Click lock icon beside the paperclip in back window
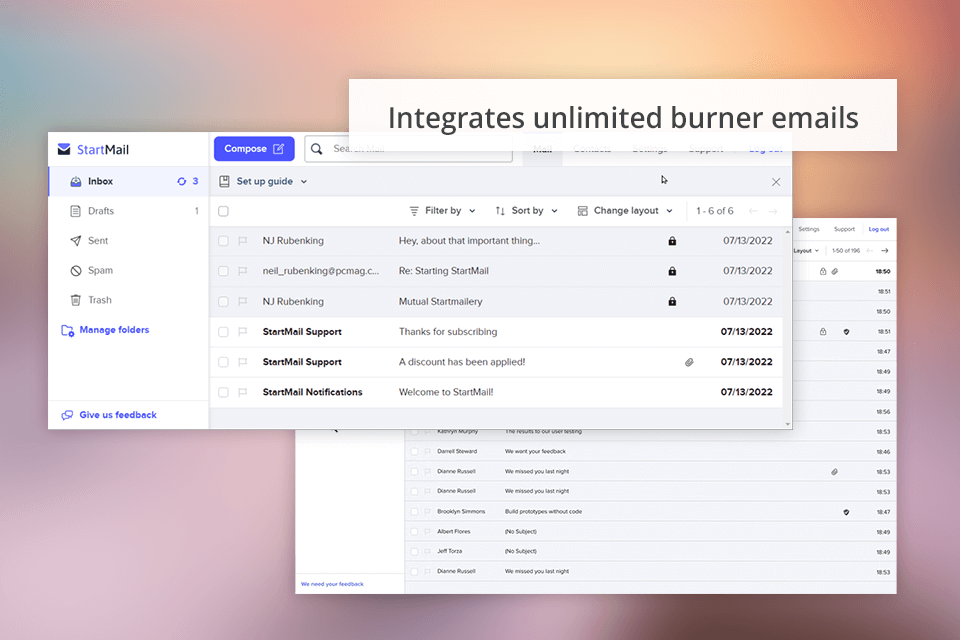 click(x=823, y=271)
